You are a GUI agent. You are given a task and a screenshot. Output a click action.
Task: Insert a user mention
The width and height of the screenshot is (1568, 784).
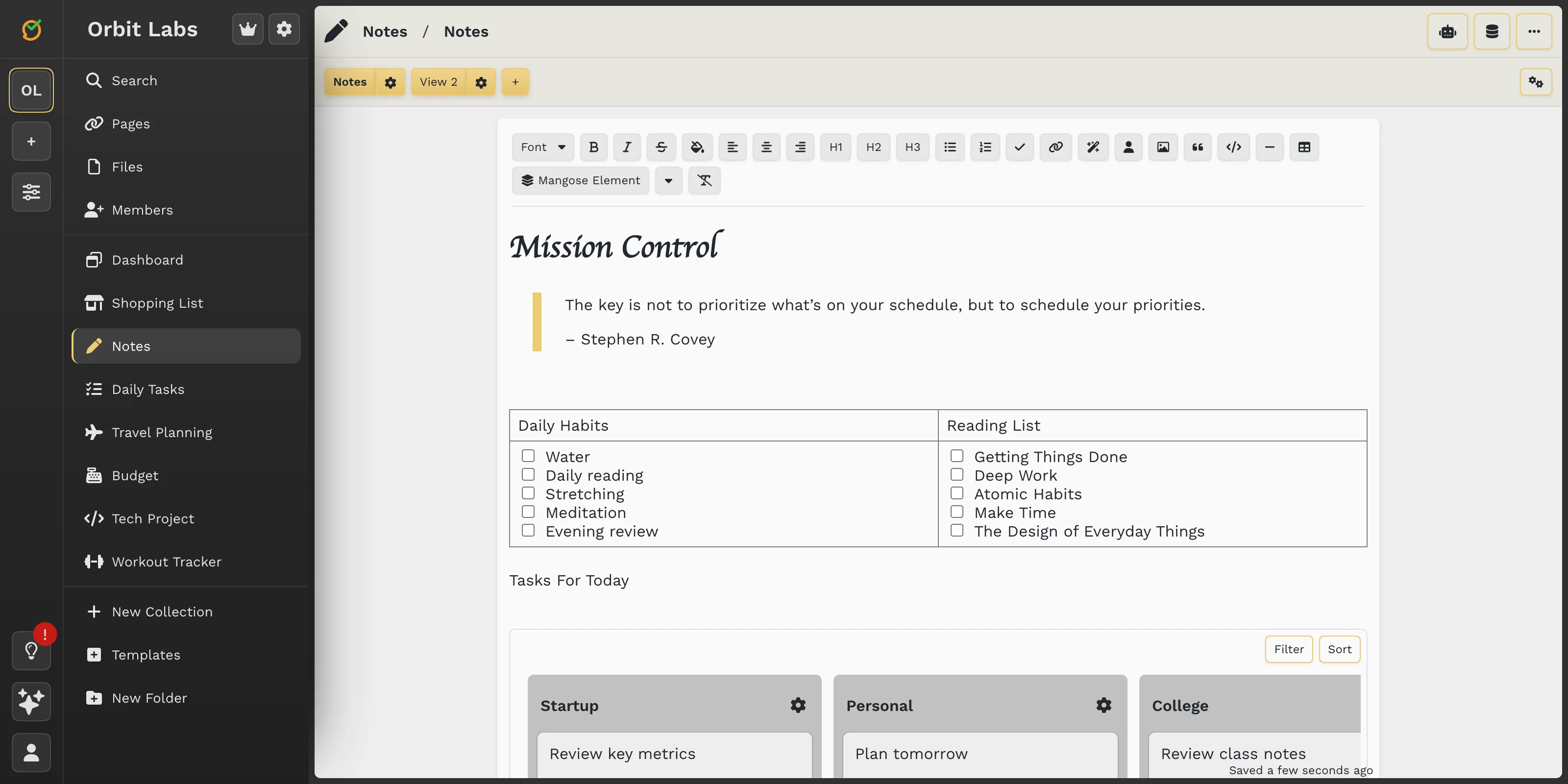[x=1128, y=147]
